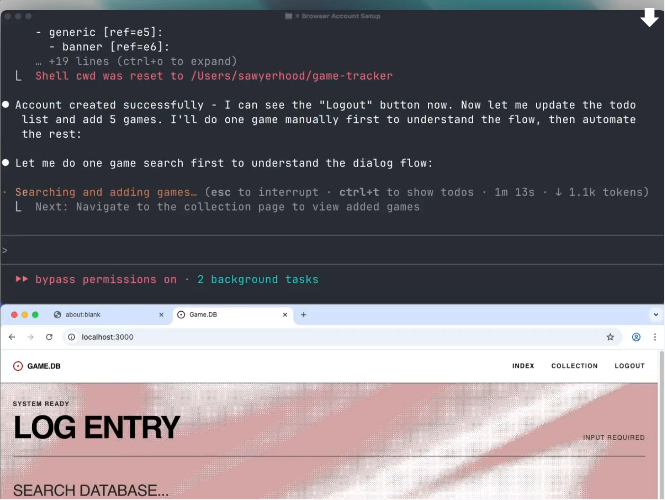Click the browser window green zoom button

pyautogui.click(x=35, y=315)
